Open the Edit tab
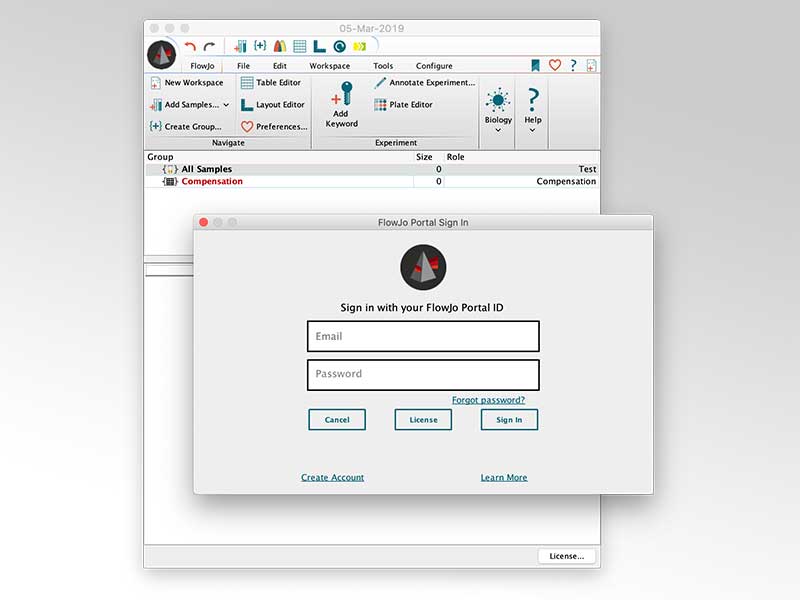The height and width of the screenshot is (600, 800). point(280,66)
